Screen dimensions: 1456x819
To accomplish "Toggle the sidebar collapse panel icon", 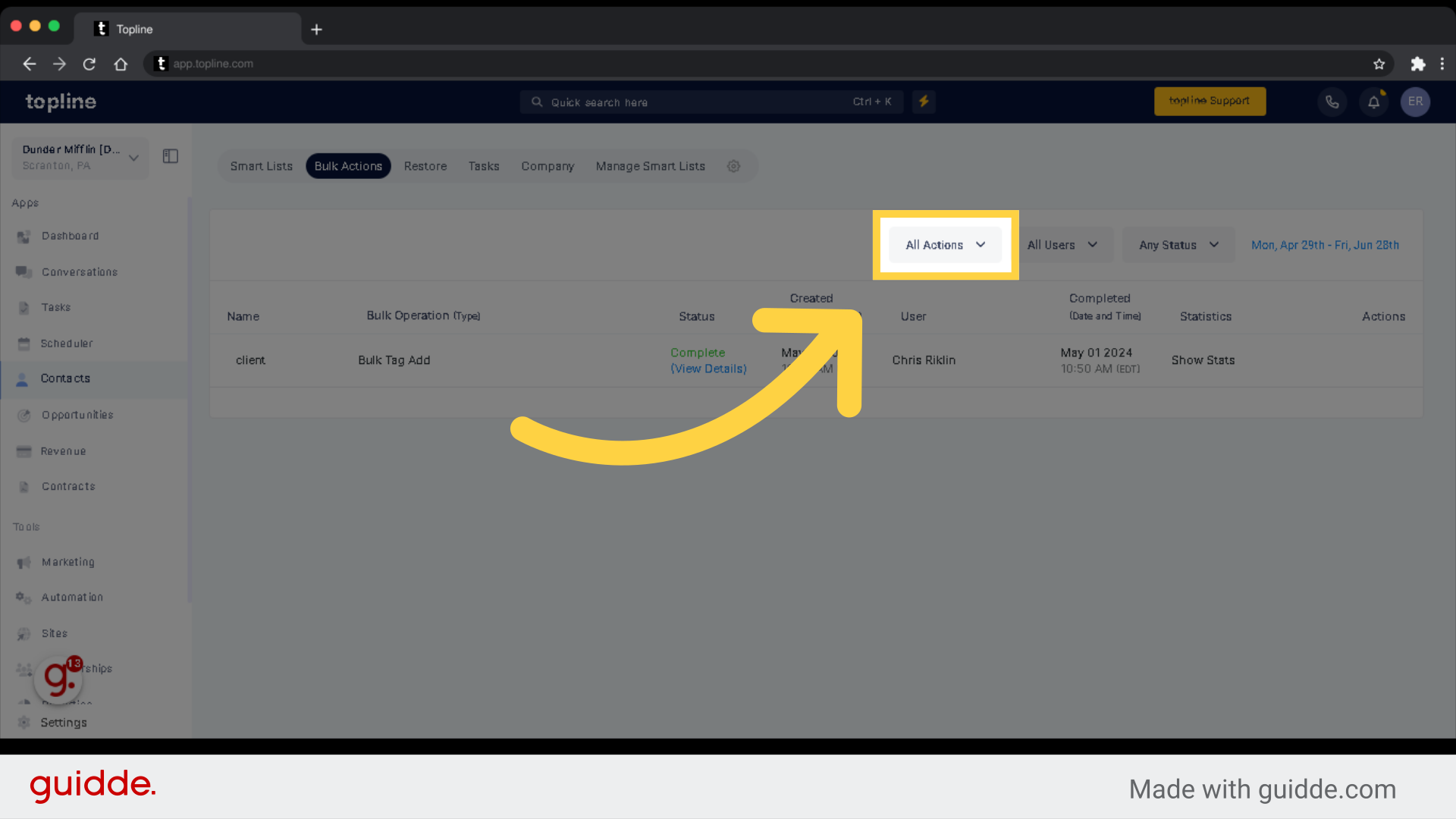I will 170,156.
